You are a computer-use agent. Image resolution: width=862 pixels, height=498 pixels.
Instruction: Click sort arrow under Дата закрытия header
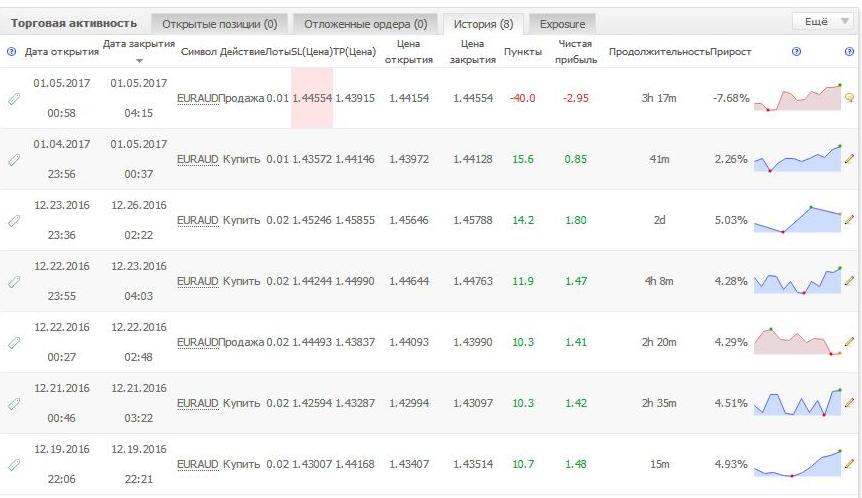point(139,60)
